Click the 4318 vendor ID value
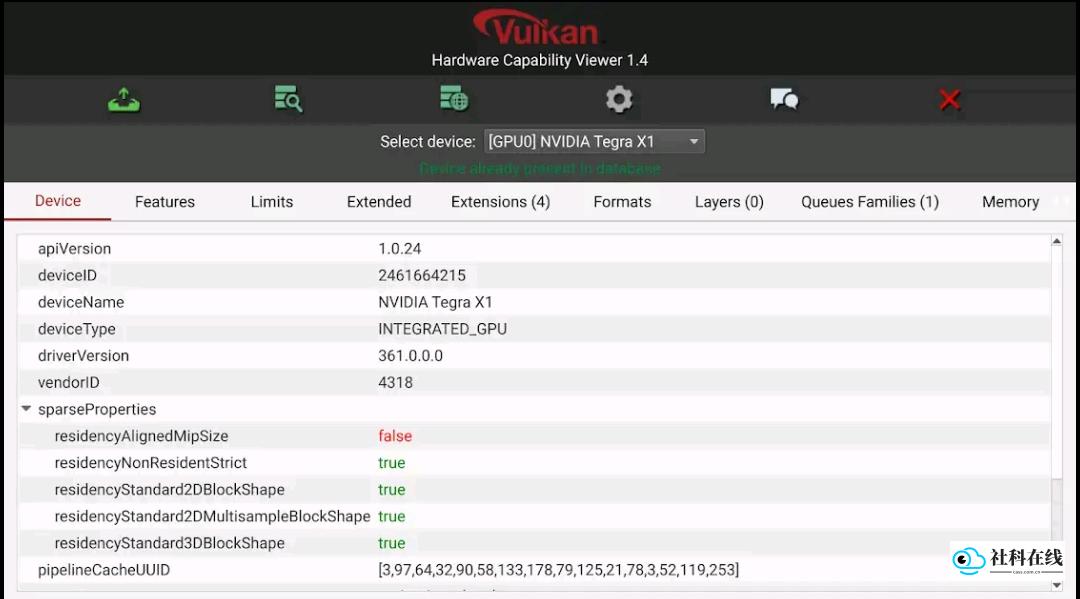The width and height of the screenshot is (1080, 599). 395,383
